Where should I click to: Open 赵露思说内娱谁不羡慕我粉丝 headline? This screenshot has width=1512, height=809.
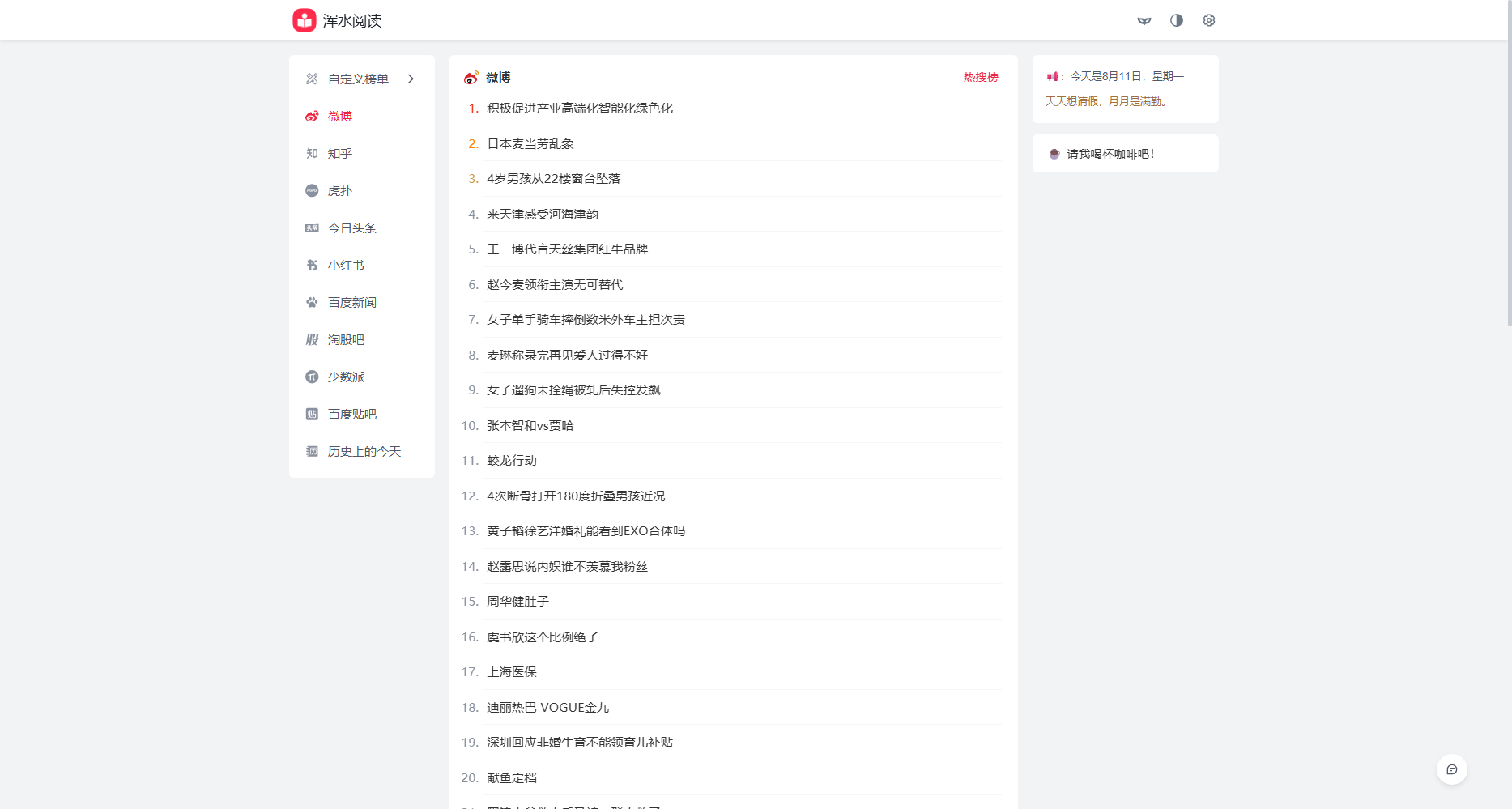click(x=568, y=566)
